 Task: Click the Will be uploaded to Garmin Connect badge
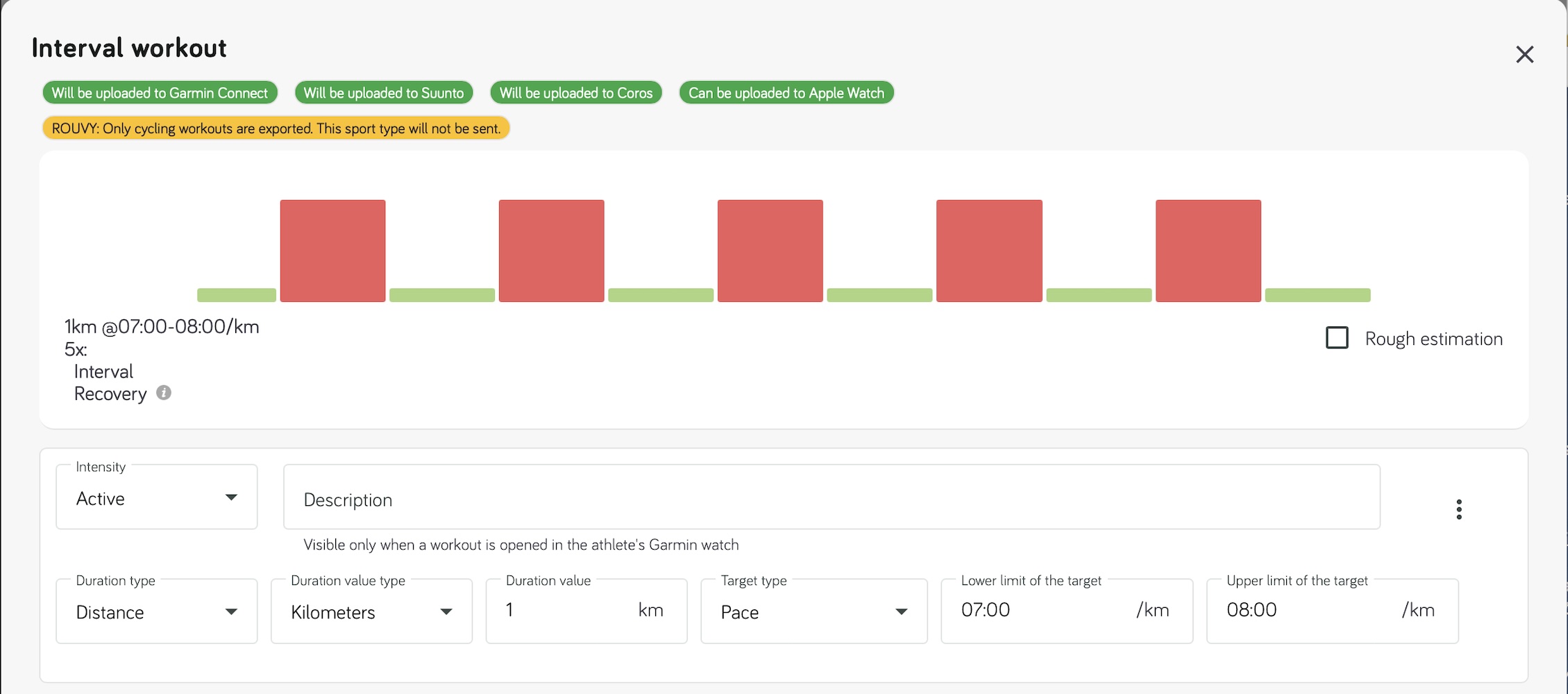point(160,93)
